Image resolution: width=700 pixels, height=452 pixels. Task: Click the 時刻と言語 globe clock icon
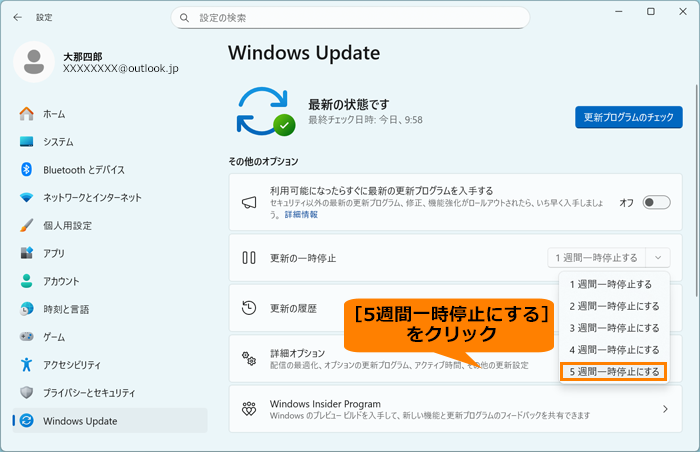(x=26, y=309)
